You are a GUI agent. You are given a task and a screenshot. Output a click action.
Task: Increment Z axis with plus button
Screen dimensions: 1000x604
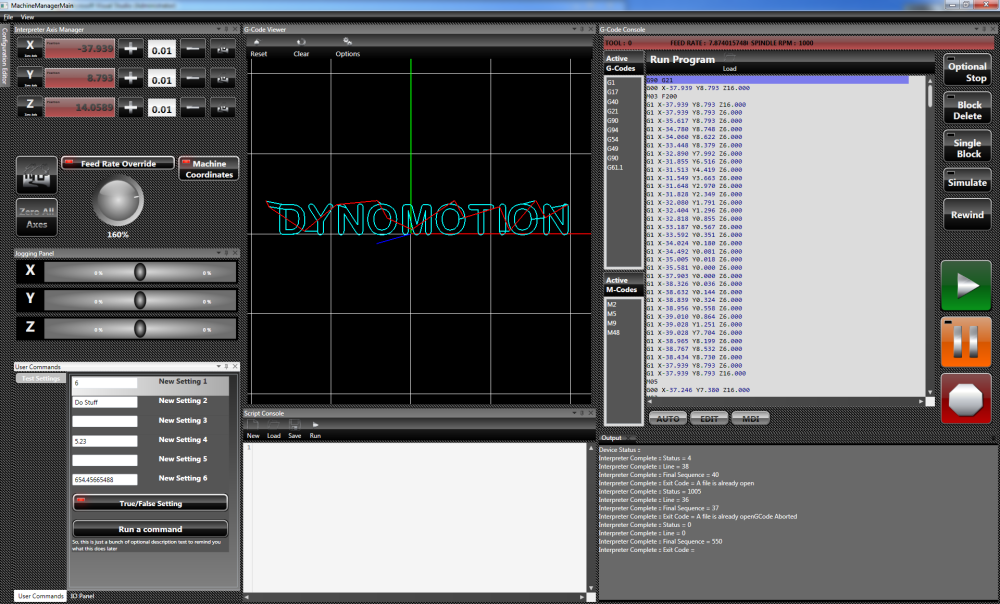click(x=131, y=107)
